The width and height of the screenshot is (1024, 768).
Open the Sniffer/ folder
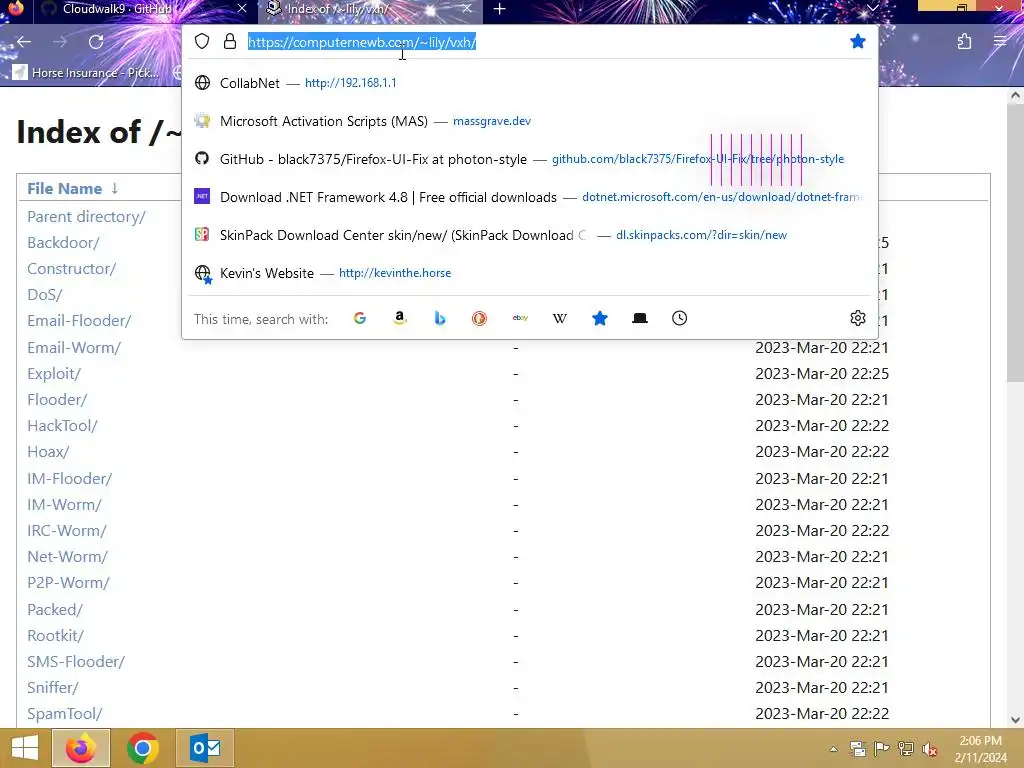click(52, 688)
